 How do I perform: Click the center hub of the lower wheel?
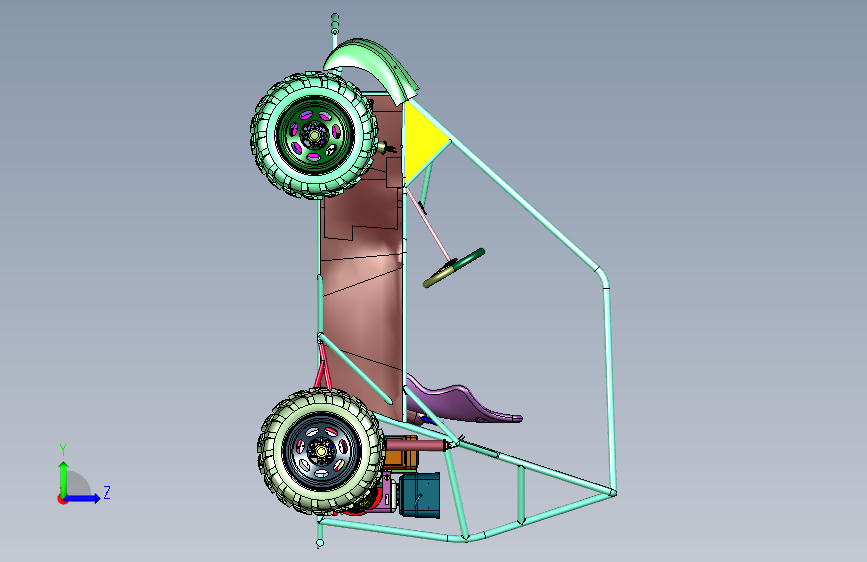tap(321, 451)
